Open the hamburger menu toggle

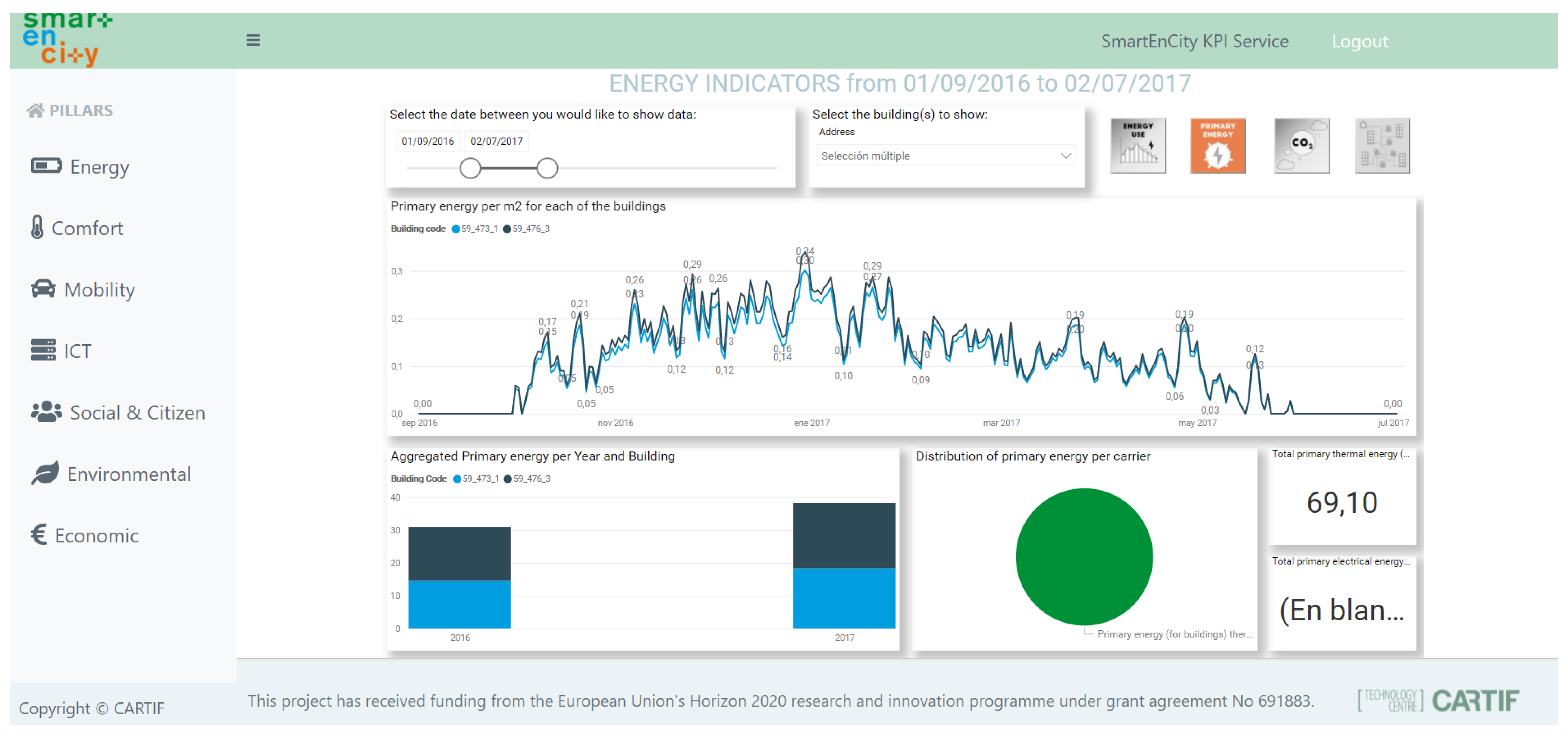click(253, 40)
